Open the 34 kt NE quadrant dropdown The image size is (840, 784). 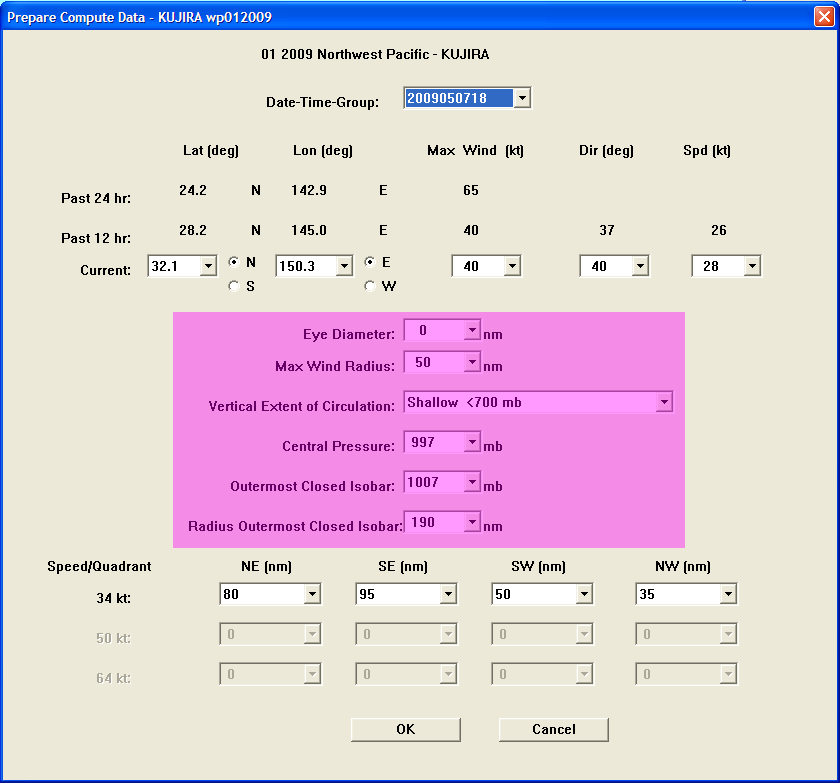click(312, 593)
